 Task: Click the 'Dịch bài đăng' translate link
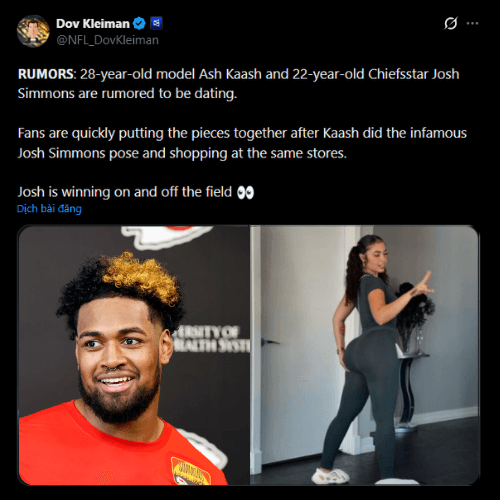pyautogui.click(x=49, y=209)
